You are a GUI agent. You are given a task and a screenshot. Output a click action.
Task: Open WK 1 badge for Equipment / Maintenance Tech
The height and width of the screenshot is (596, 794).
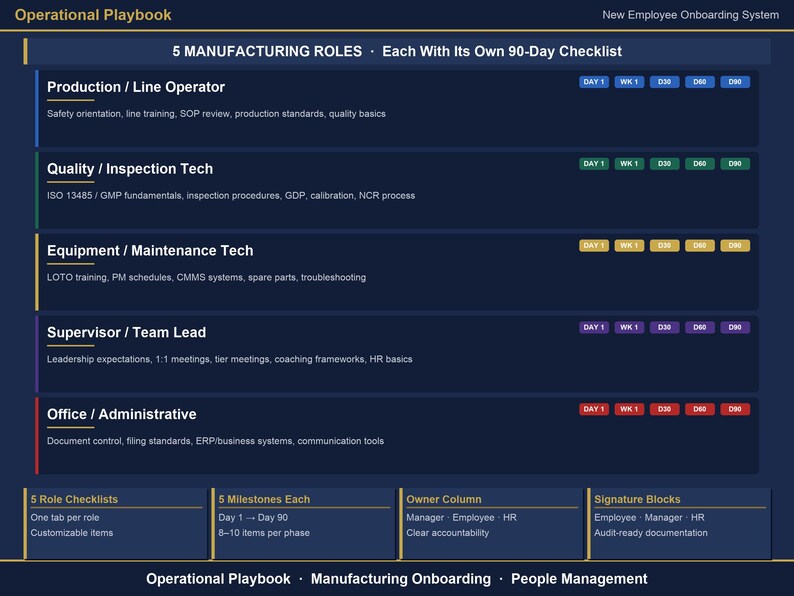click(629, 246)
